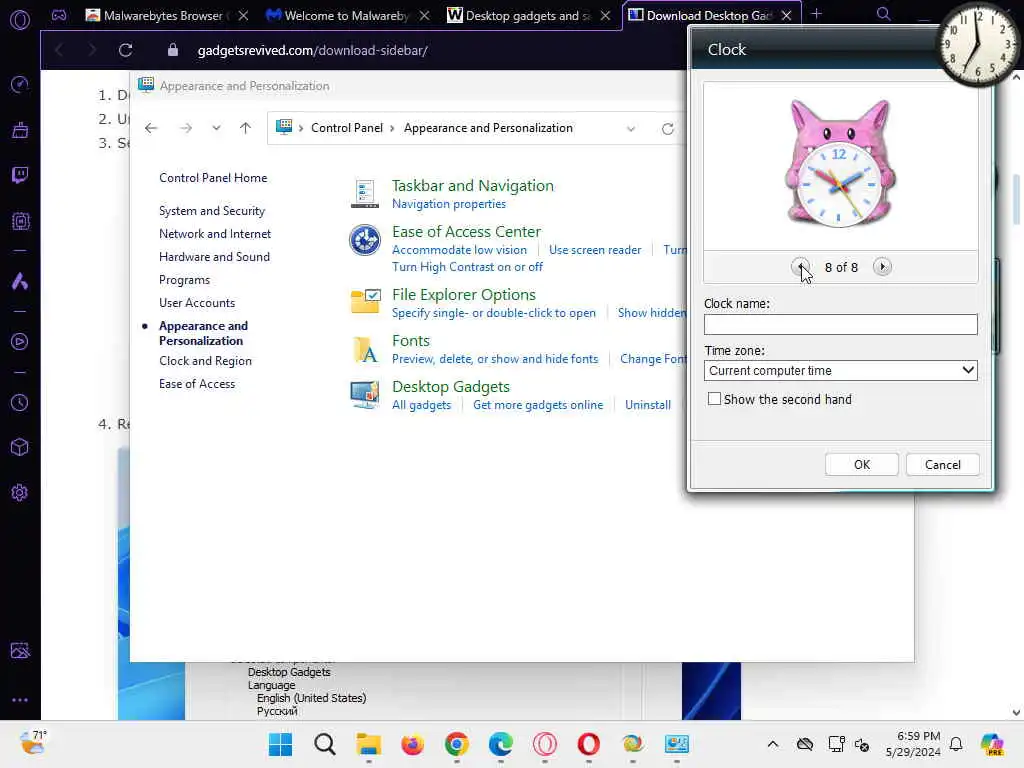The height and width of the screenshot is (768, 1024).
Task: Go up one level in Control Panel
Action: coord(246,128)
